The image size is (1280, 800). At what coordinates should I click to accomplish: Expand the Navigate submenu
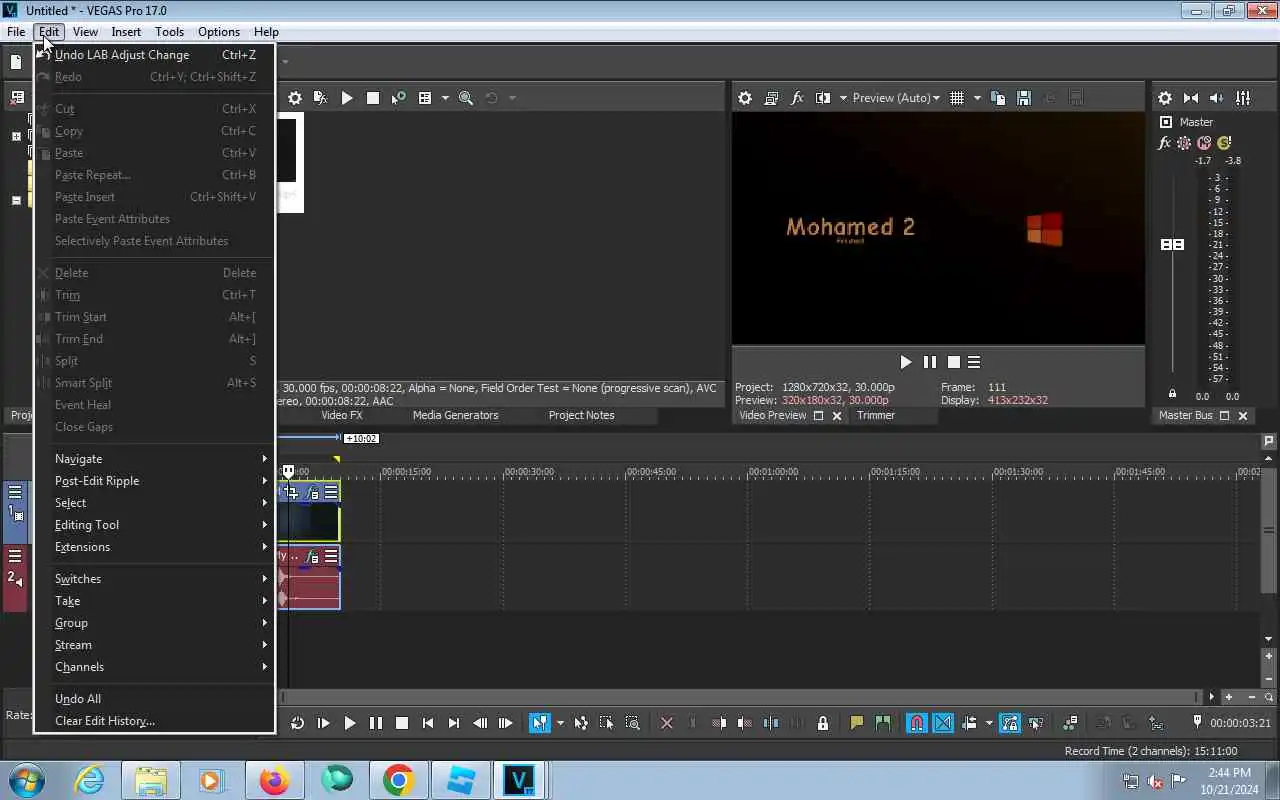[x=155, y=459]
